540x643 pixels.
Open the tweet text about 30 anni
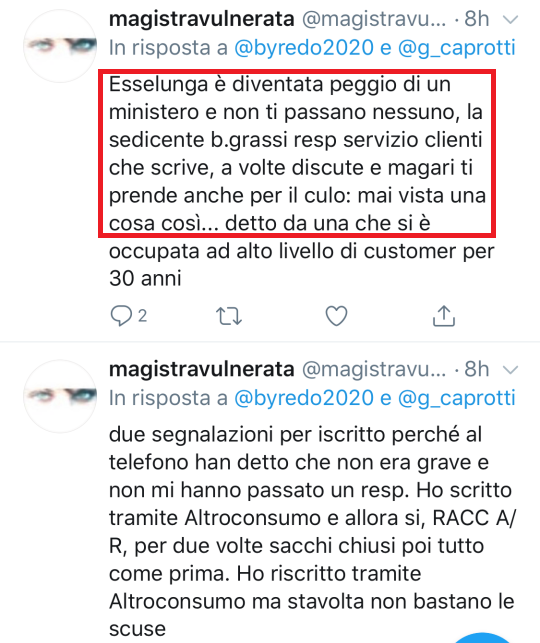coord(301,182)
